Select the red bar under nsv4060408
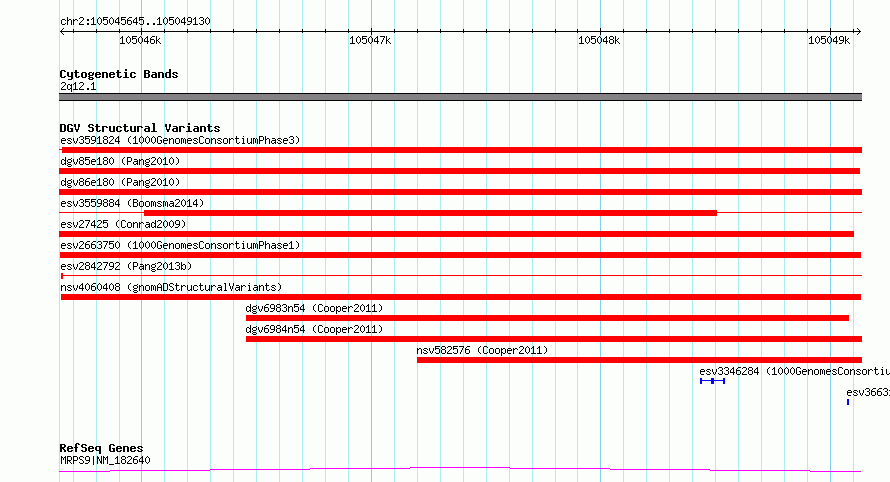 [461, 297]
